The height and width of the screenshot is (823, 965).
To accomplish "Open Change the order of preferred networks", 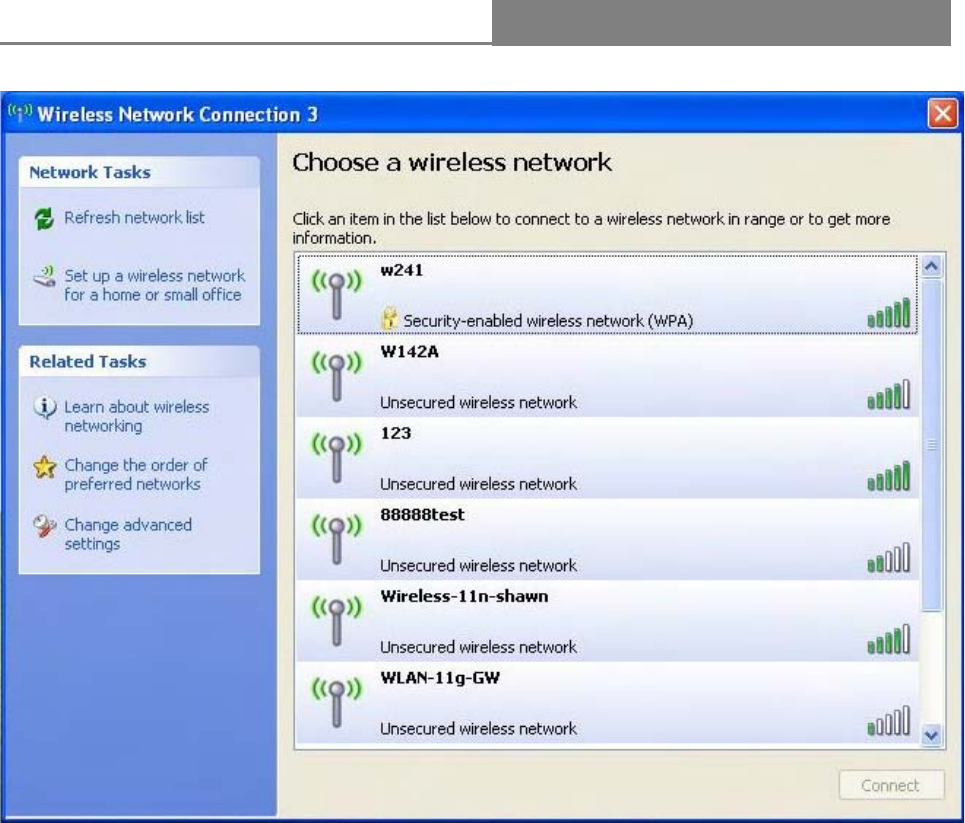I will coord(135,475).
